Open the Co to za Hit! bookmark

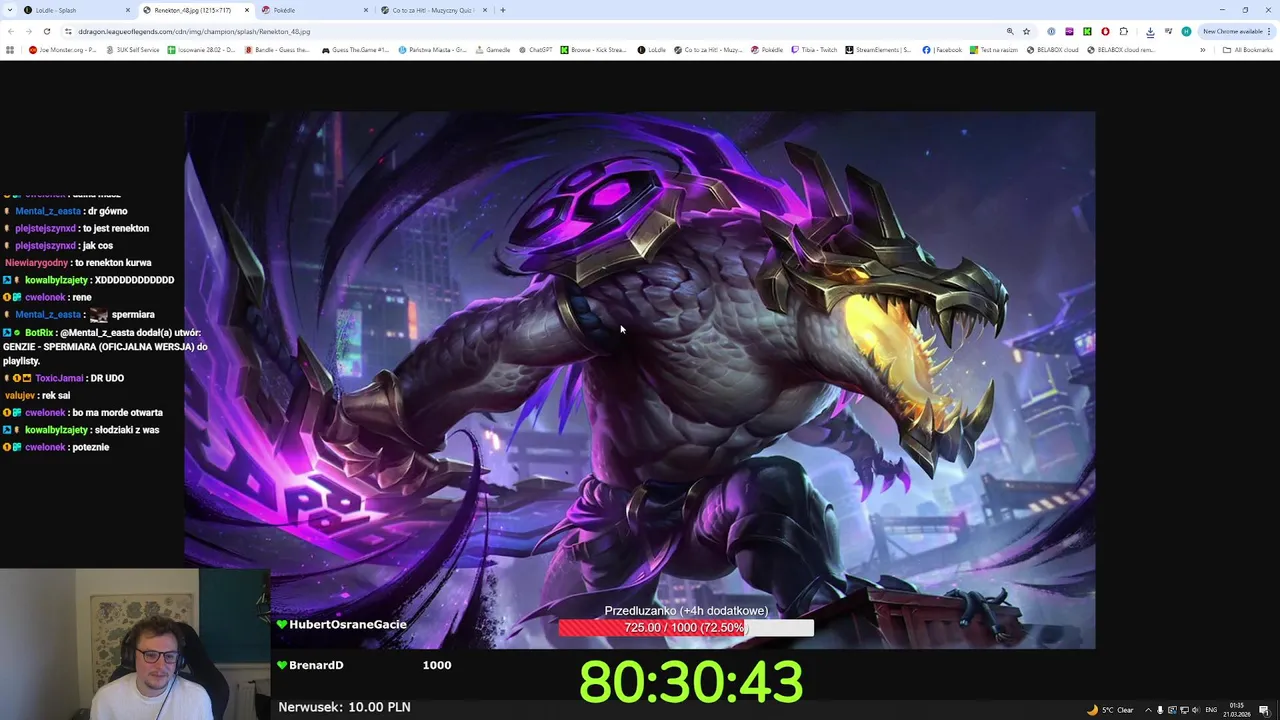click(708, 49)
